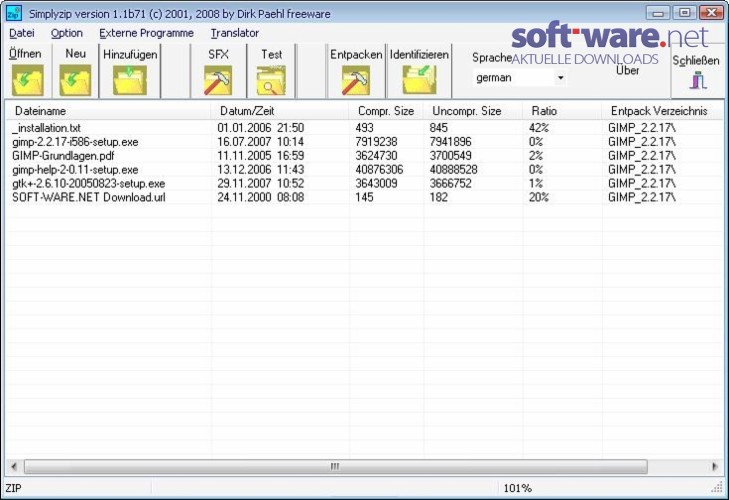Click the Hinzufügen folder icon
The height and width of the screenshot is (500, 729).
click(130, 80)
